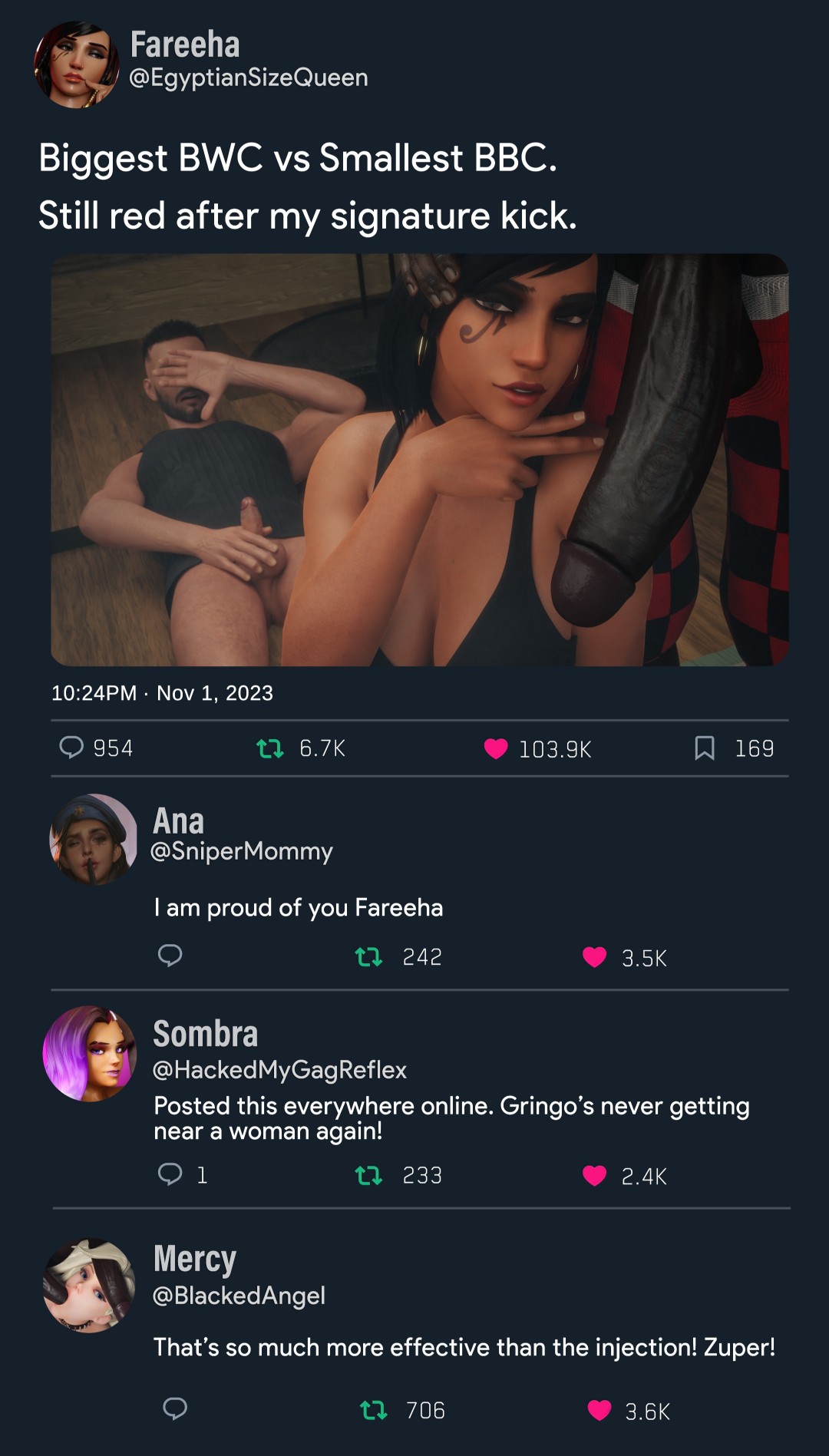829x1456 pixels.
Task: Open the @SniperMommy handle link
Action: [242, 851]
